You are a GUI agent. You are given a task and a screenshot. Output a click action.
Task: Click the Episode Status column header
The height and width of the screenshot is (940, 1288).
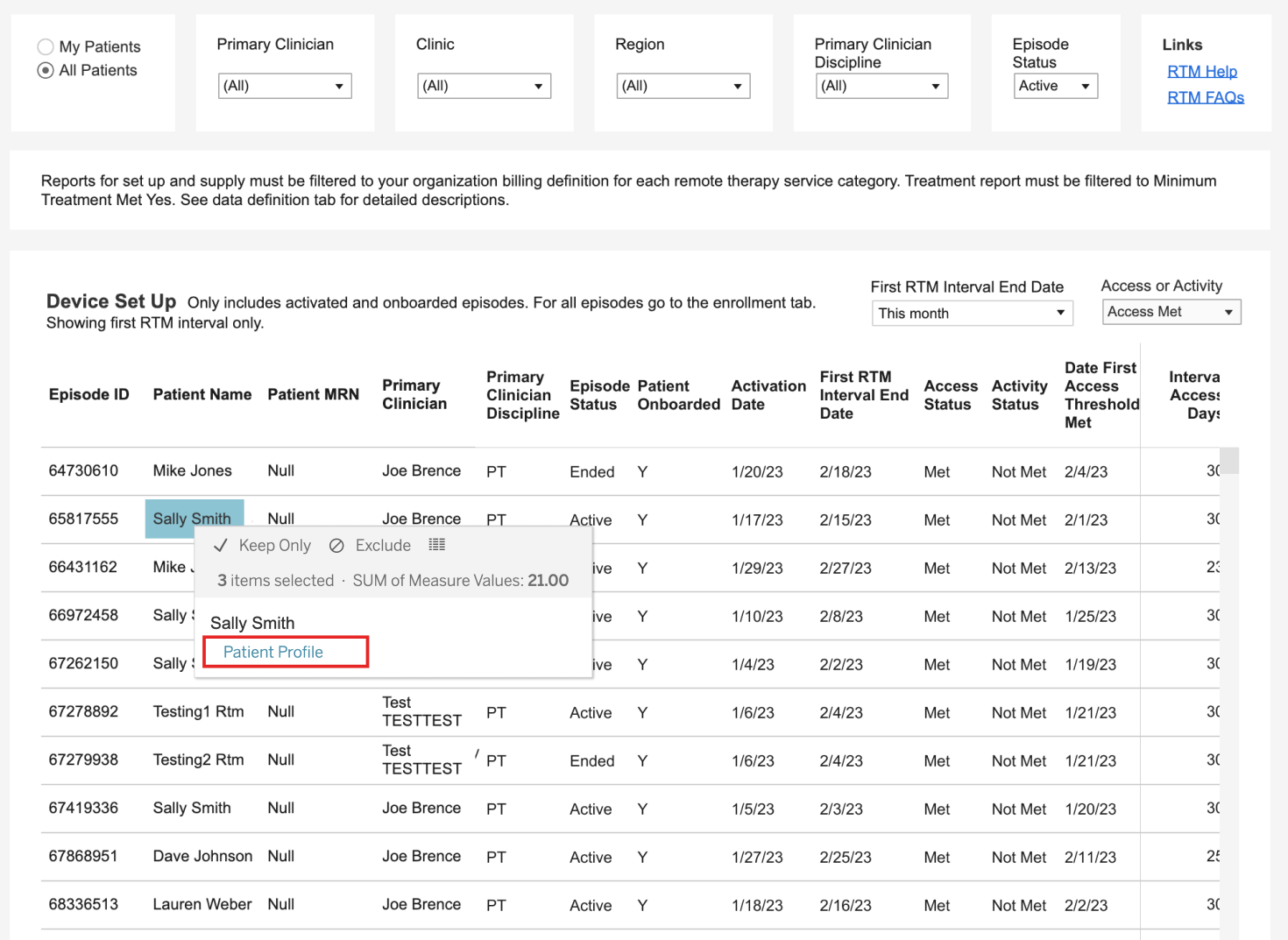(x=599, y=395)
